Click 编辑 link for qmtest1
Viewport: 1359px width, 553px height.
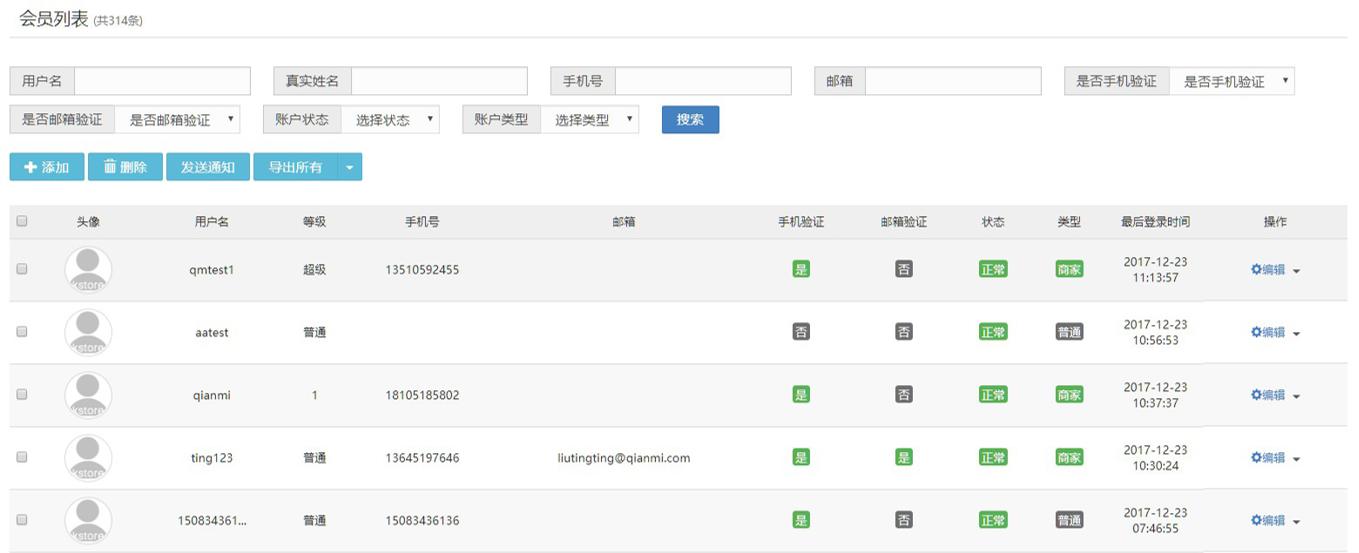pos(1268,269)
